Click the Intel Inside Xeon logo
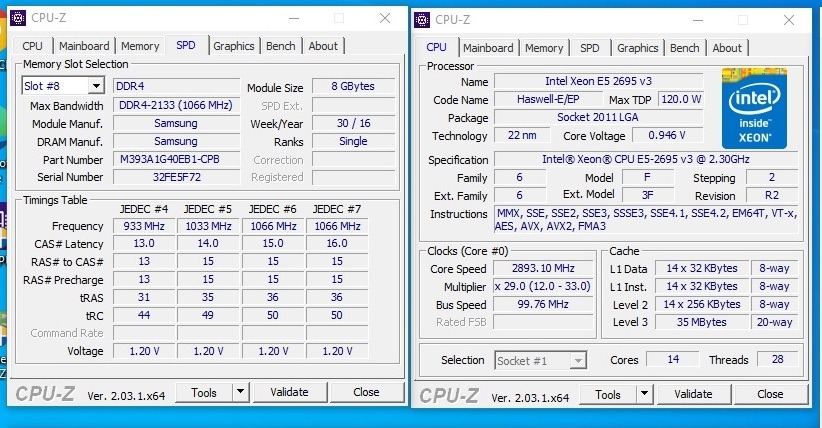The image size is (822, 428). click(x=754, y=108)
